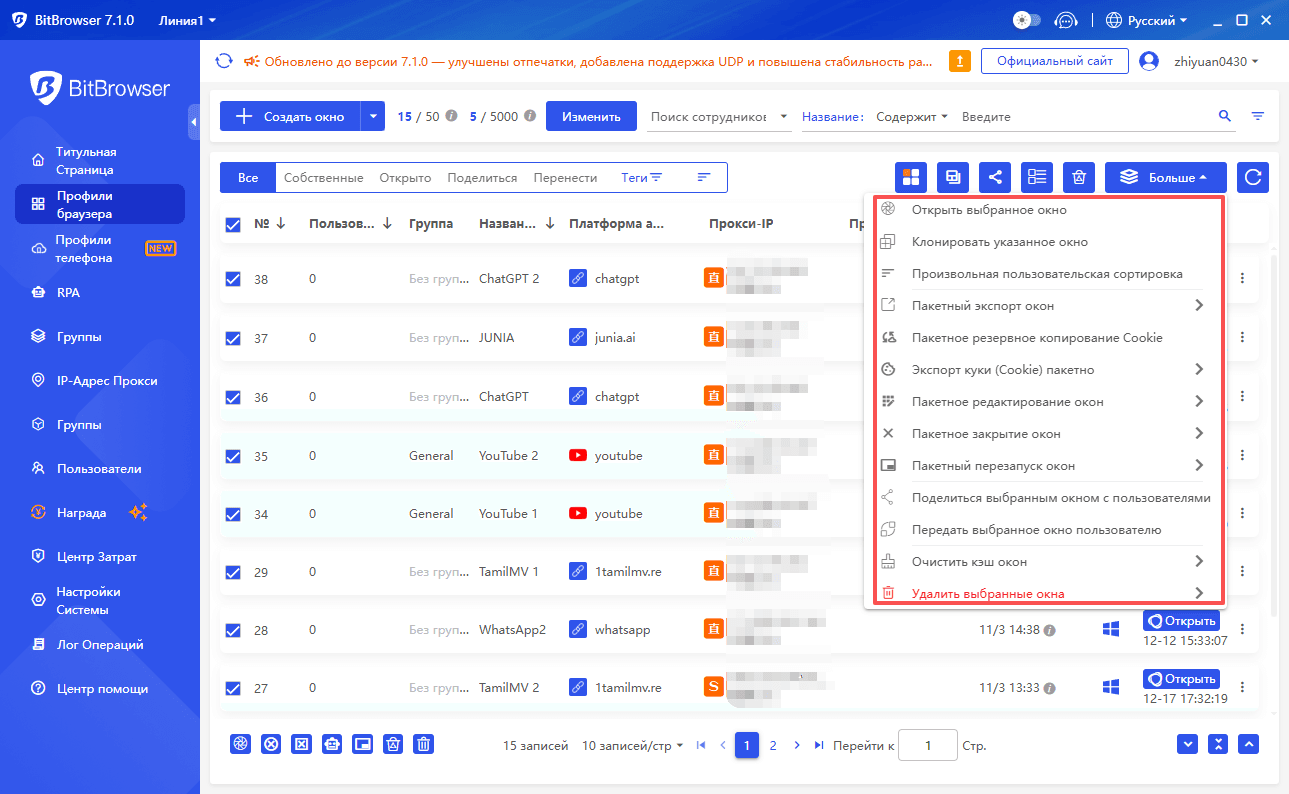The width and height of the screenshot is (1289, 794).
Task: Switch to the Собственные tab
Action: (x=322, y=176)
